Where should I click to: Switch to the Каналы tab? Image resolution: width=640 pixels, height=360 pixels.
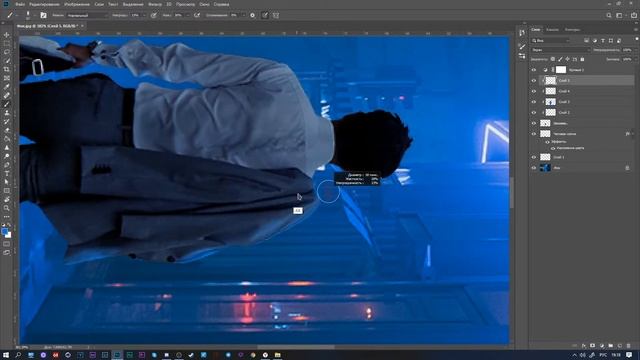tap(552, 29)
